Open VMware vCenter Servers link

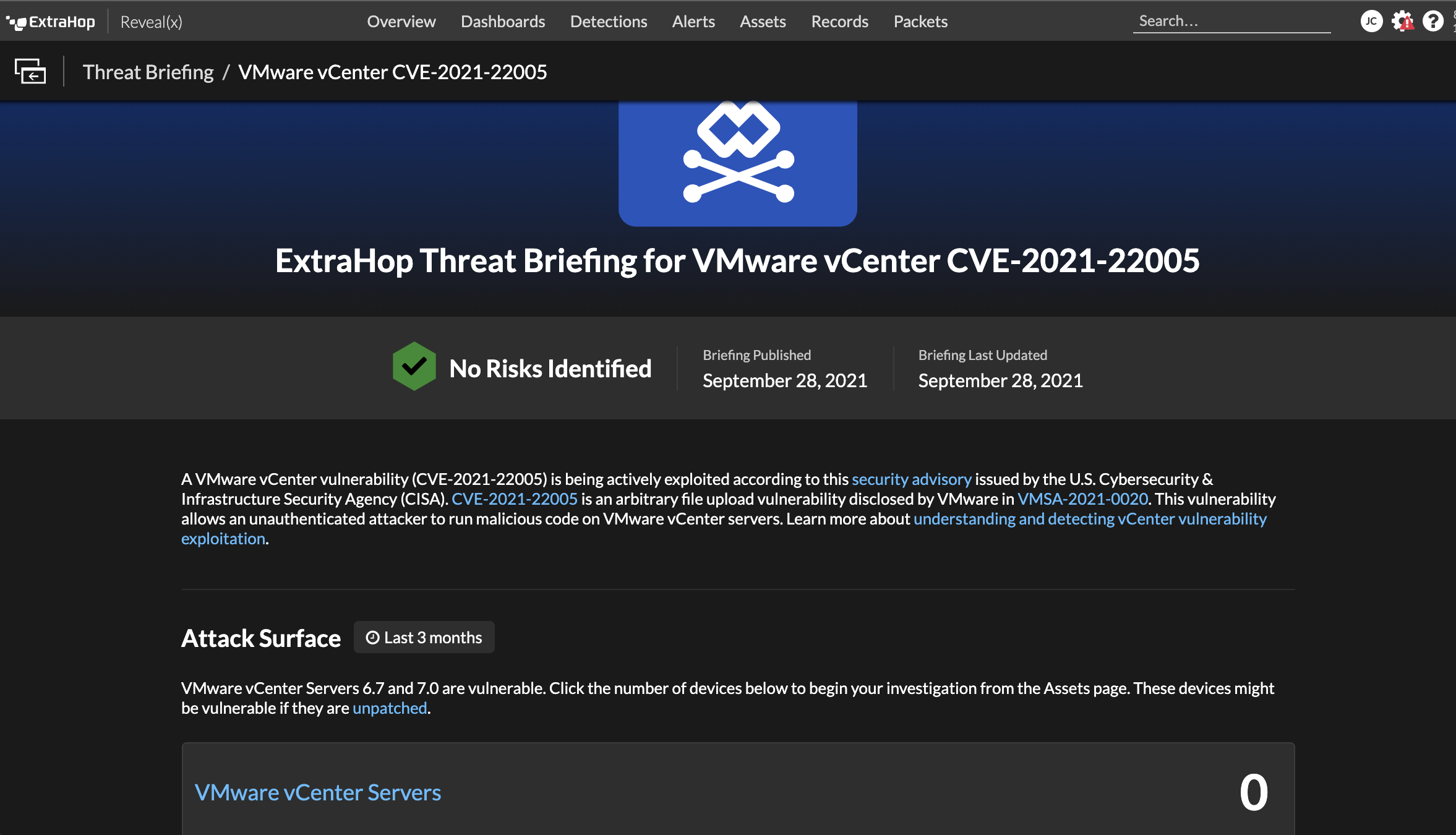(318, 792)
